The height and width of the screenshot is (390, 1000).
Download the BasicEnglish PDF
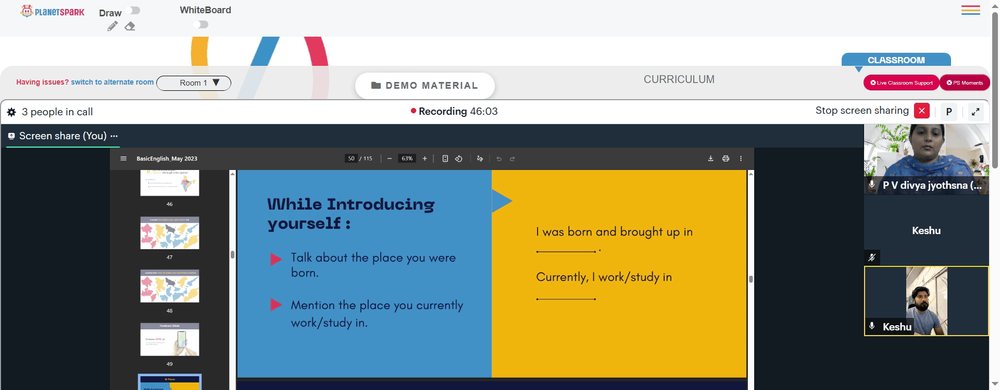pos(710,159)
